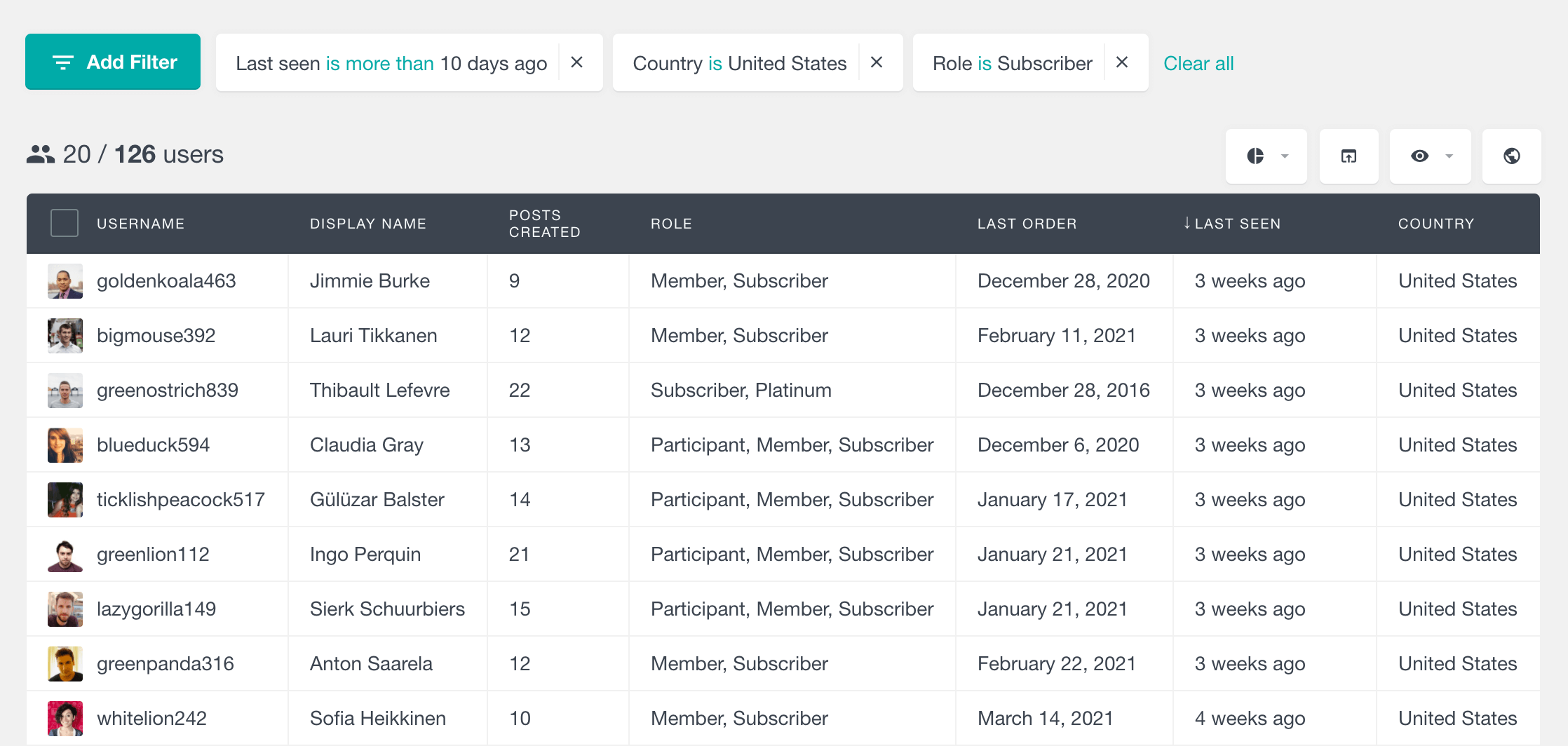Click display name Thibault Lefevre

pyautogui.click(x=380, y=391)
